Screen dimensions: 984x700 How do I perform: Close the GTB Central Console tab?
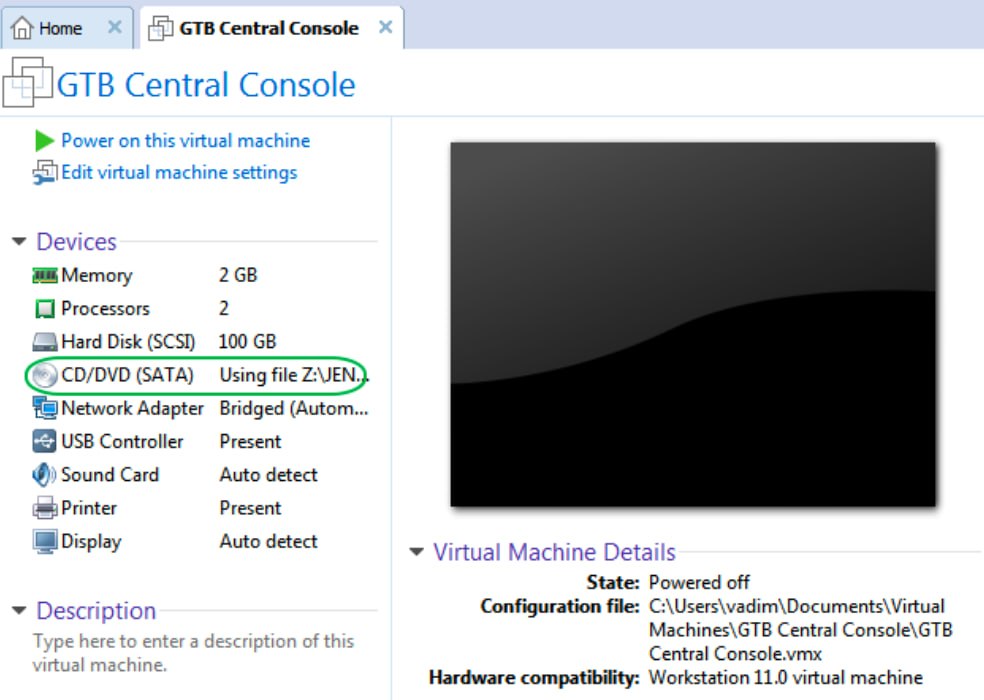(385, 27)
